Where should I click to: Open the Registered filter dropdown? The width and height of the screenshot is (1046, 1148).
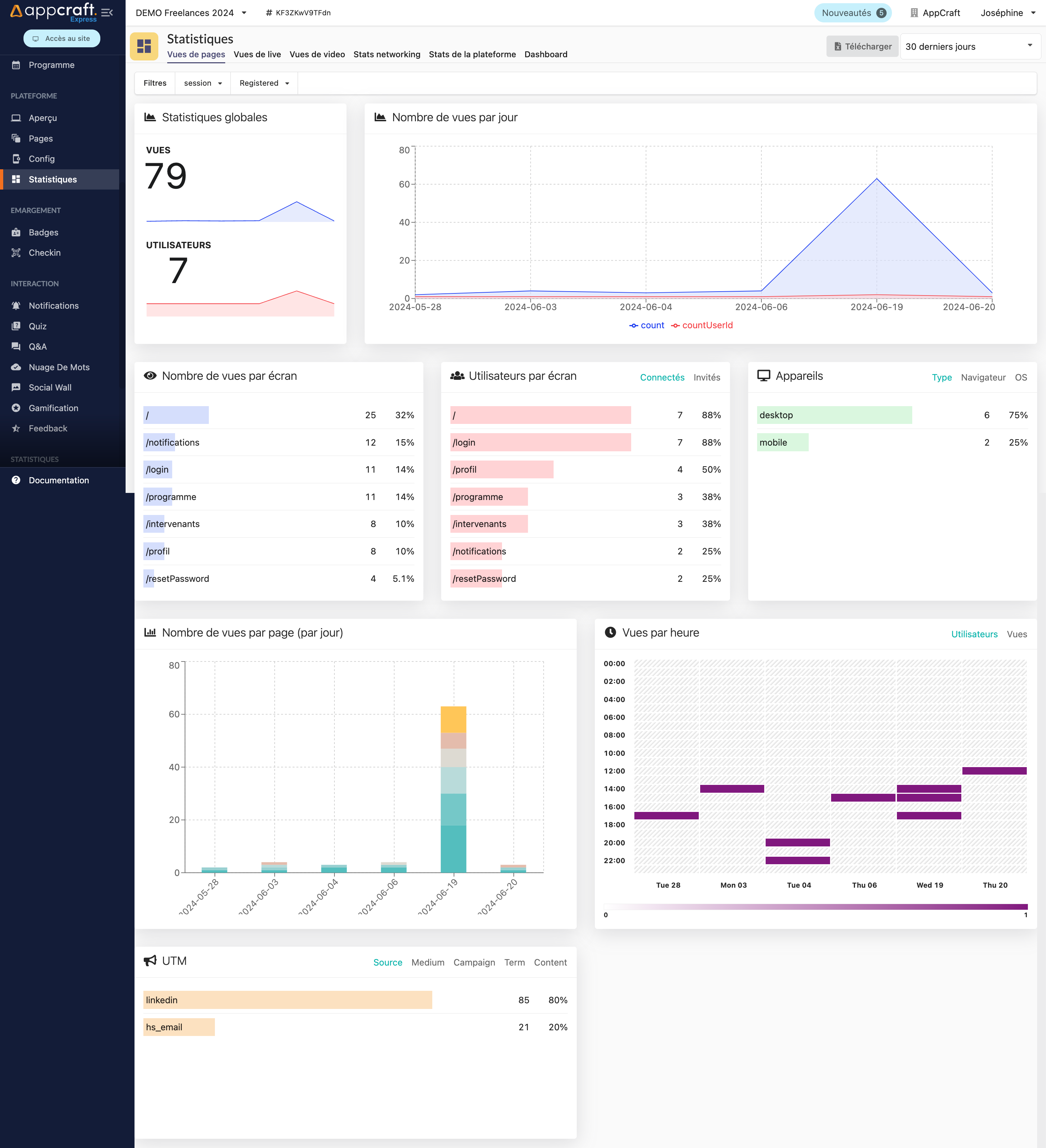(264, 83)
